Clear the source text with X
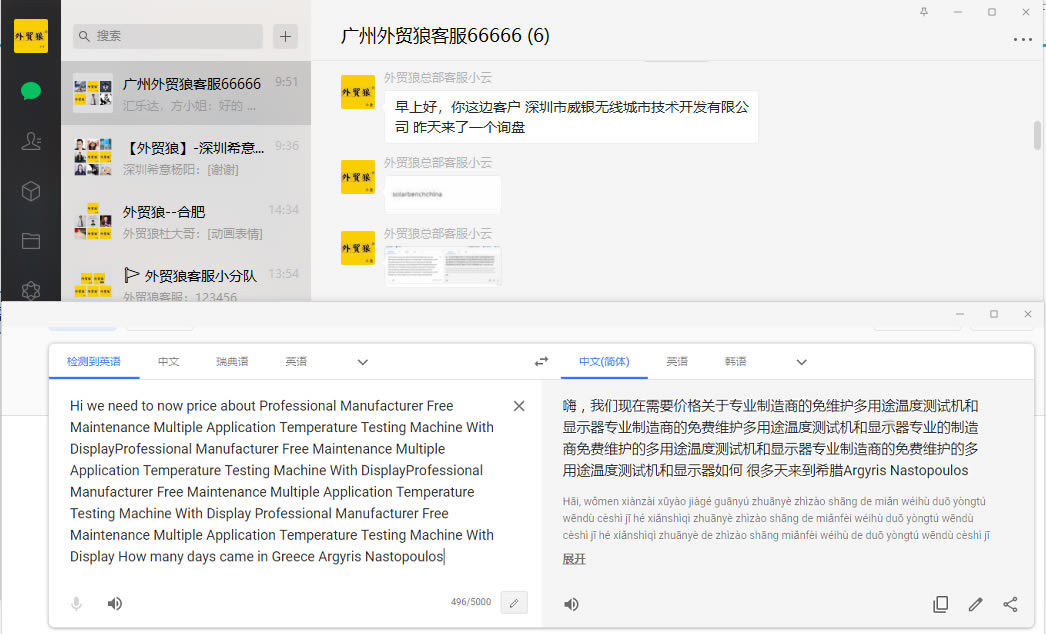1046x634 pixels. click(x=519, y=406)
